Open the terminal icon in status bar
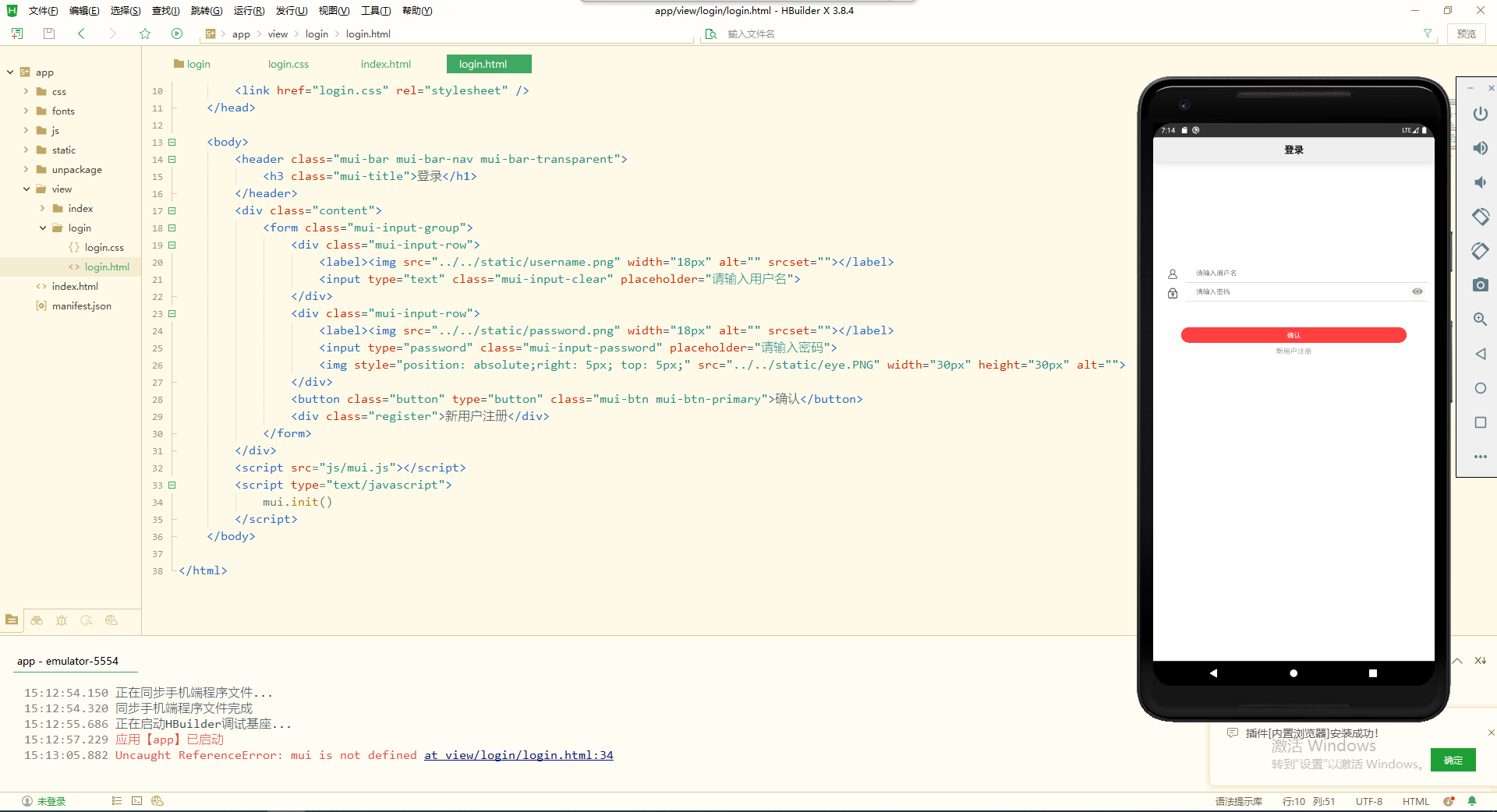 (x=137, y=800)
